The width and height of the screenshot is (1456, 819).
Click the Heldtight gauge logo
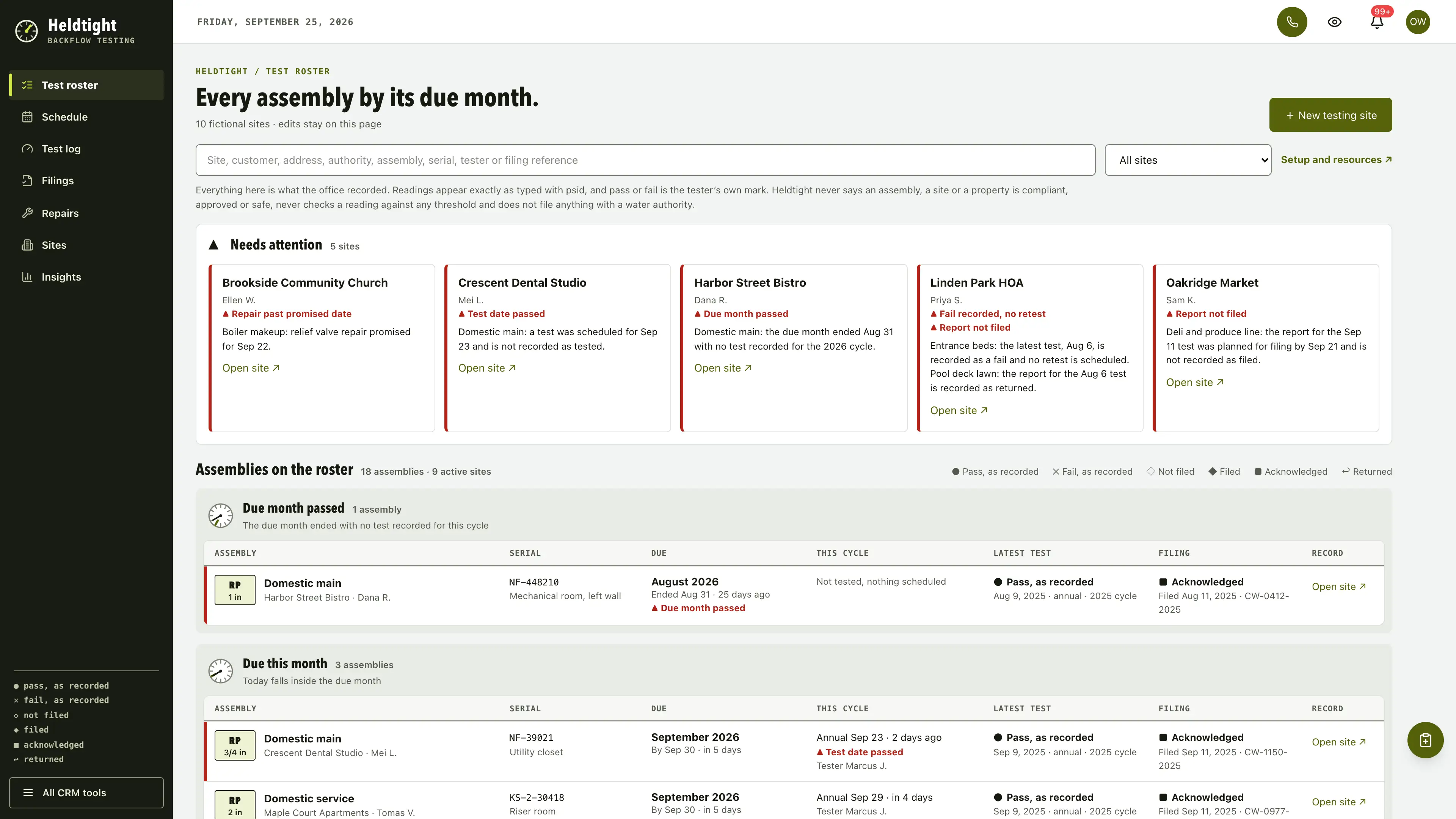click(26, 31)
